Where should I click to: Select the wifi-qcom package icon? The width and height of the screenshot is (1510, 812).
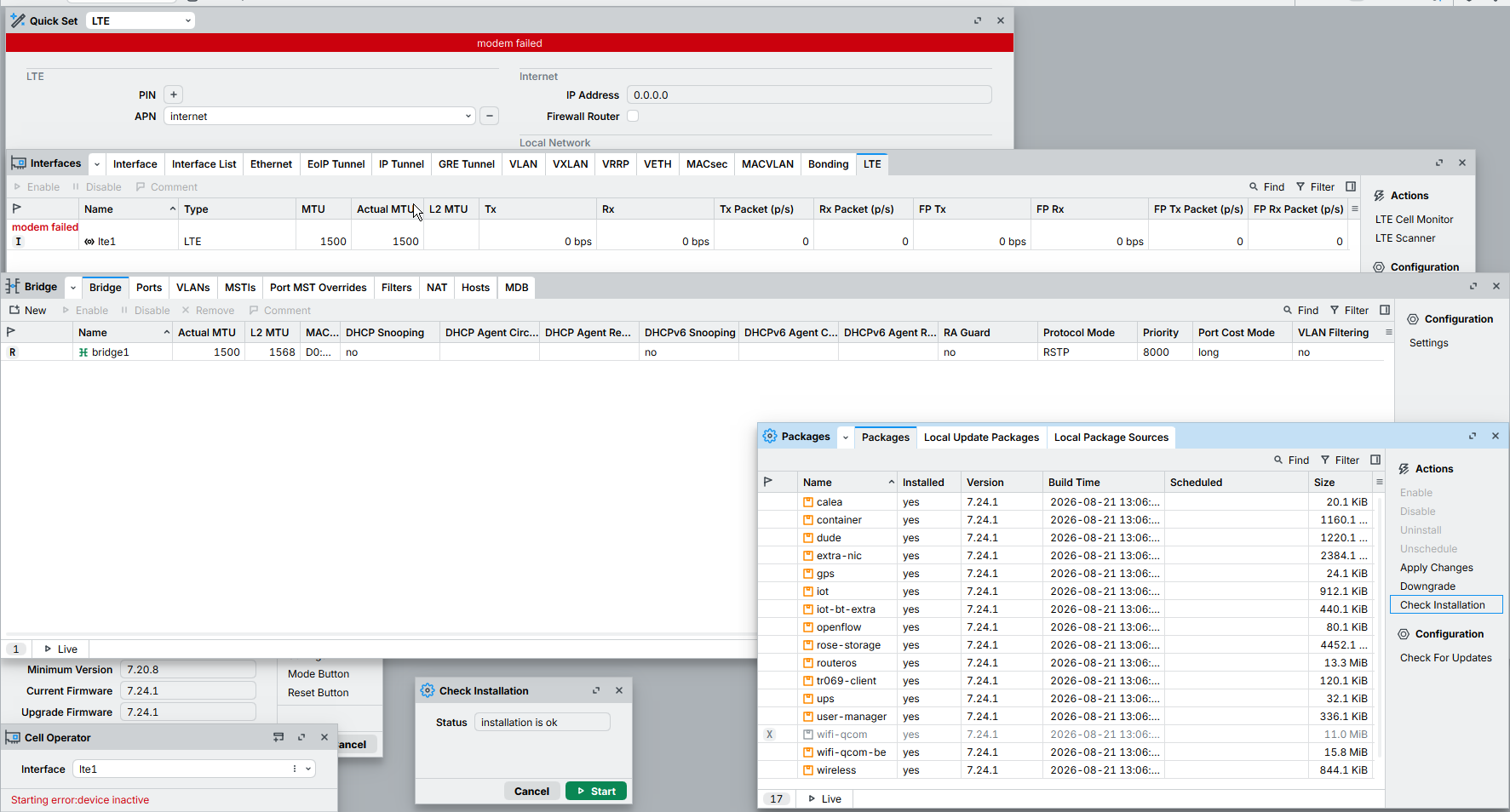point(808,735)
